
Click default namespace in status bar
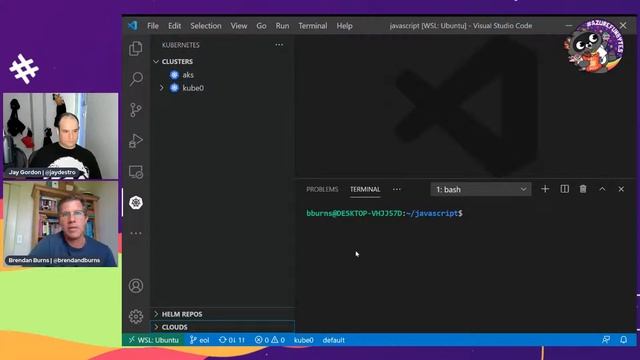tap(333, 340)
